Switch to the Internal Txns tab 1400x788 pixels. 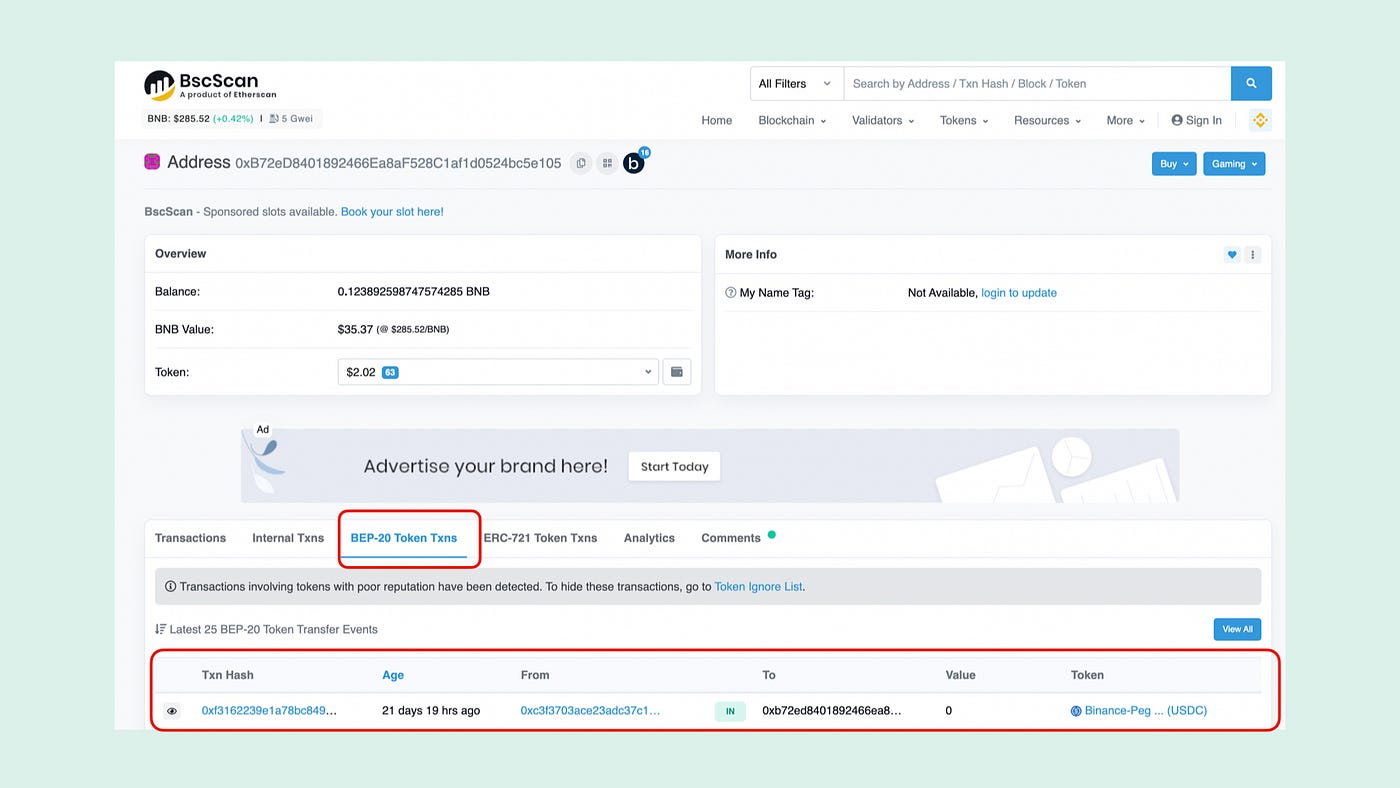click(288, 538)
